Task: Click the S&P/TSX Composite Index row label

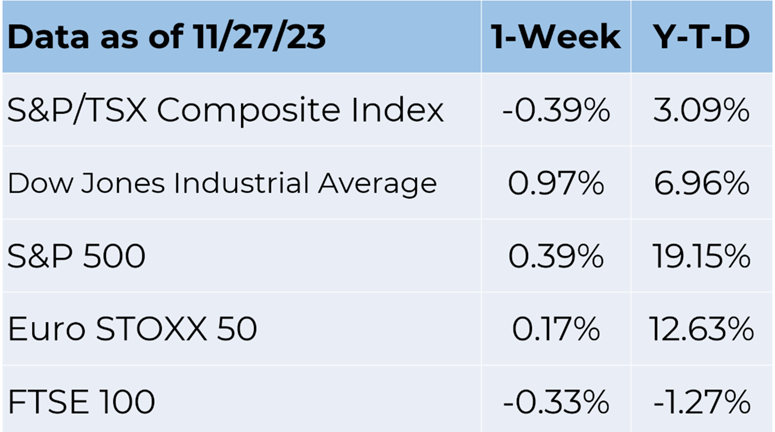Action: point(225,110)
